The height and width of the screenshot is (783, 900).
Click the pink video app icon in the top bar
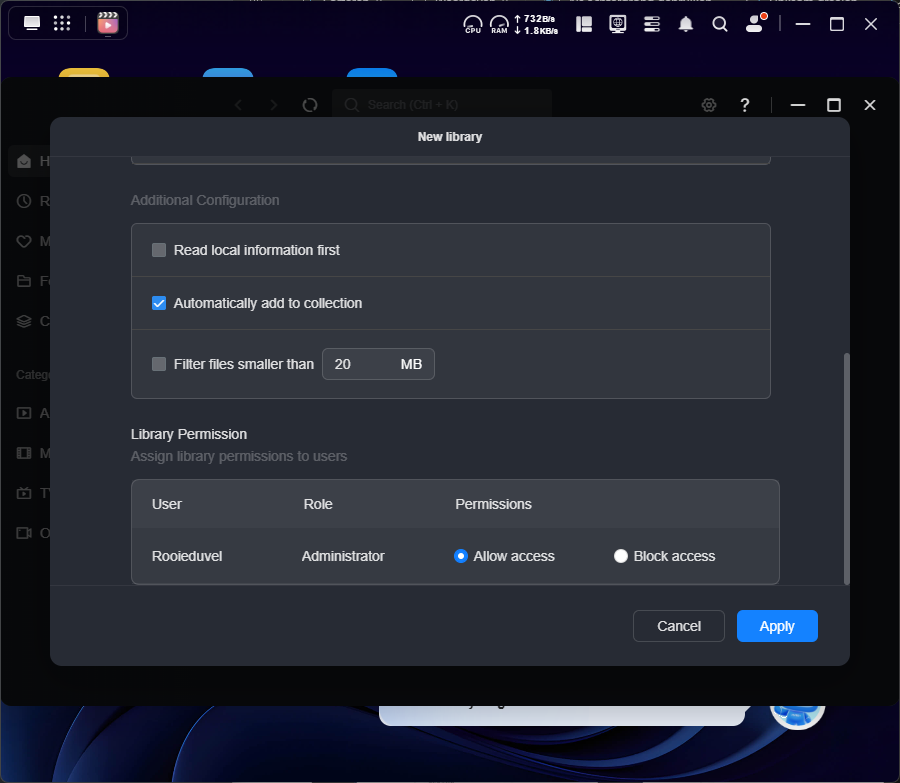click(x=108, y=23)
